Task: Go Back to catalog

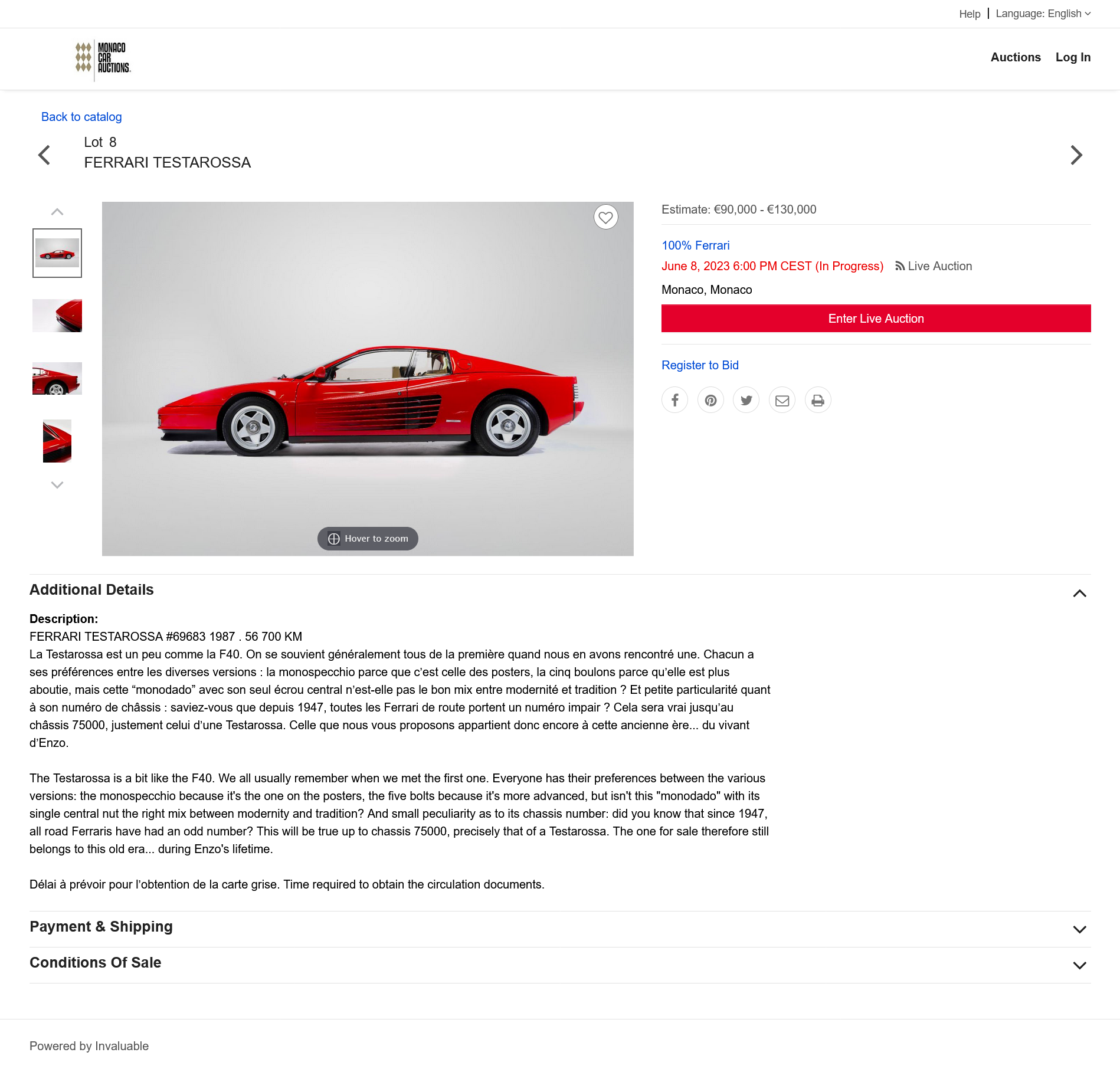Action: 81,117
